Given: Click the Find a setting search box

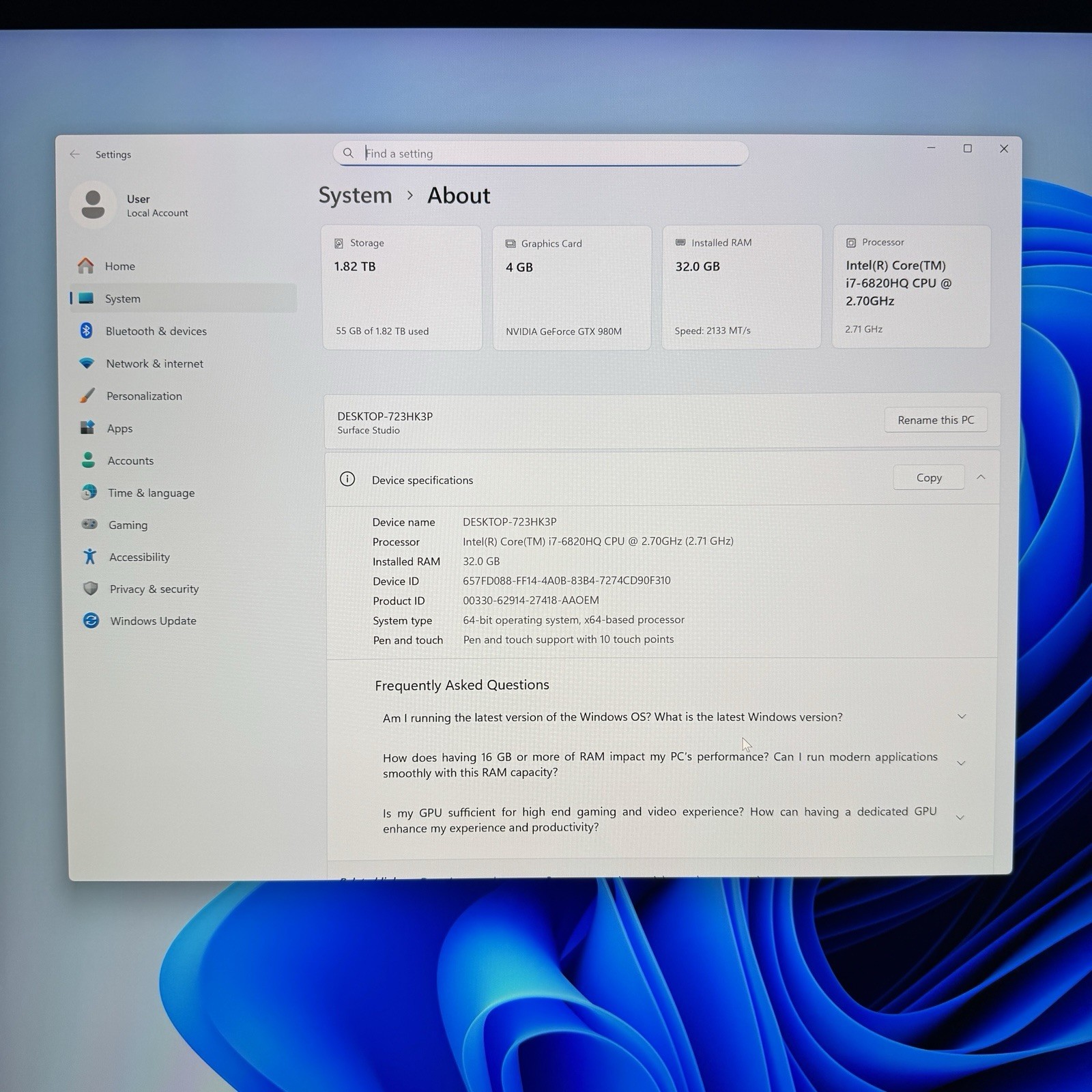Looking at the screenshot, I should pos(541,154).
